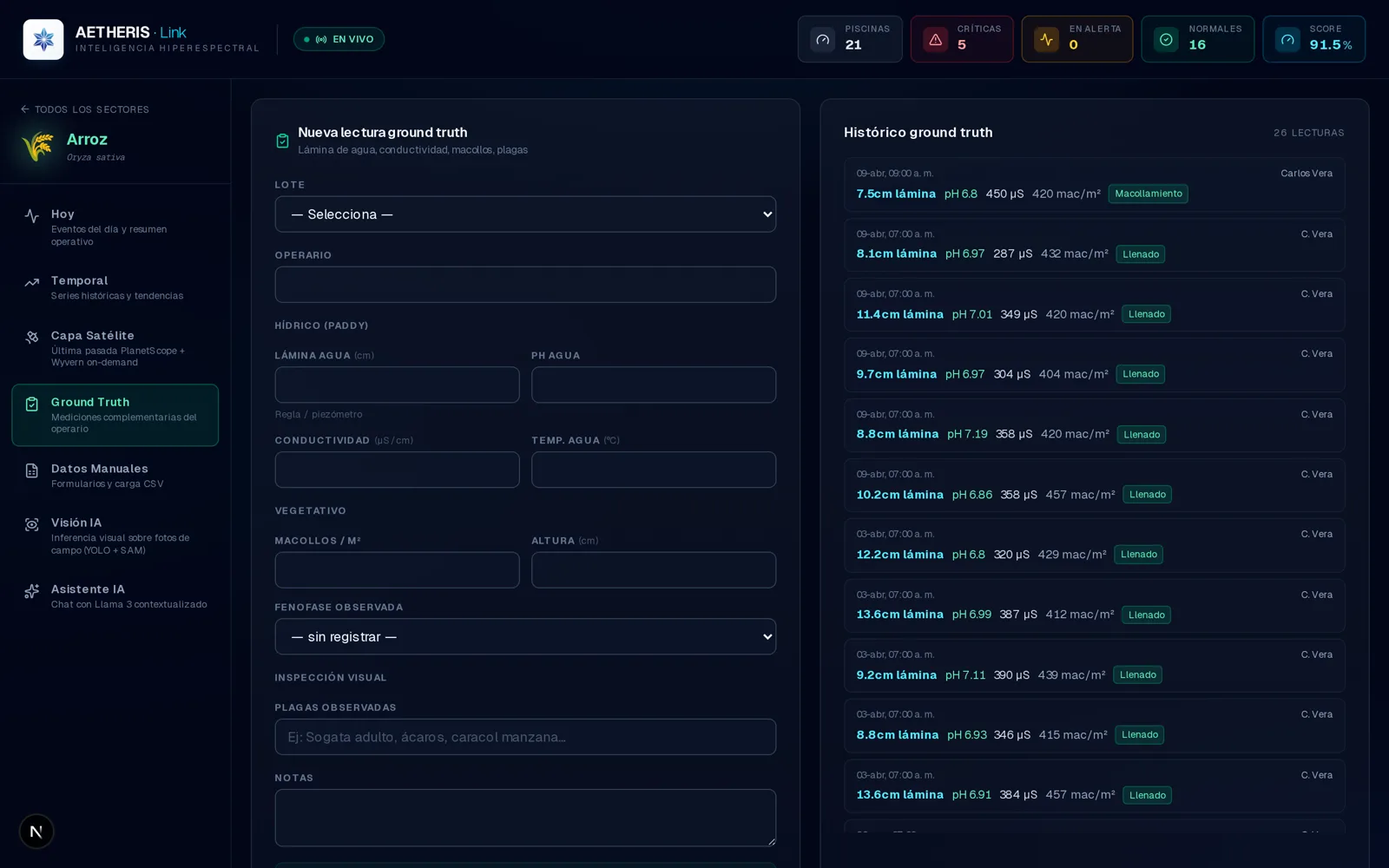1389x868 pixels.
Task: Focus the Operario input field
Action: [x=525, y=285]
